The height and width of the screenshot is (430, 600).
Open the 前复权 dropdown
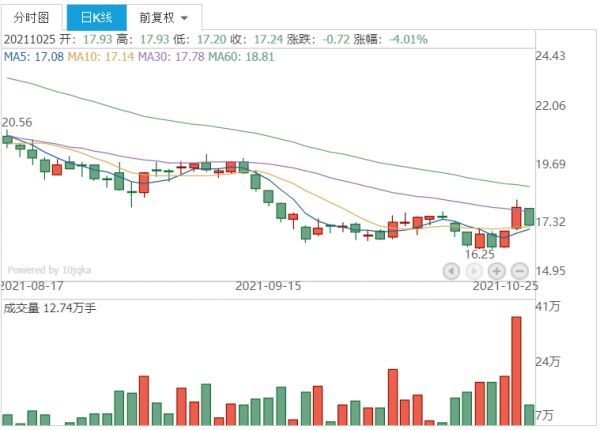(x=163, y=17)
